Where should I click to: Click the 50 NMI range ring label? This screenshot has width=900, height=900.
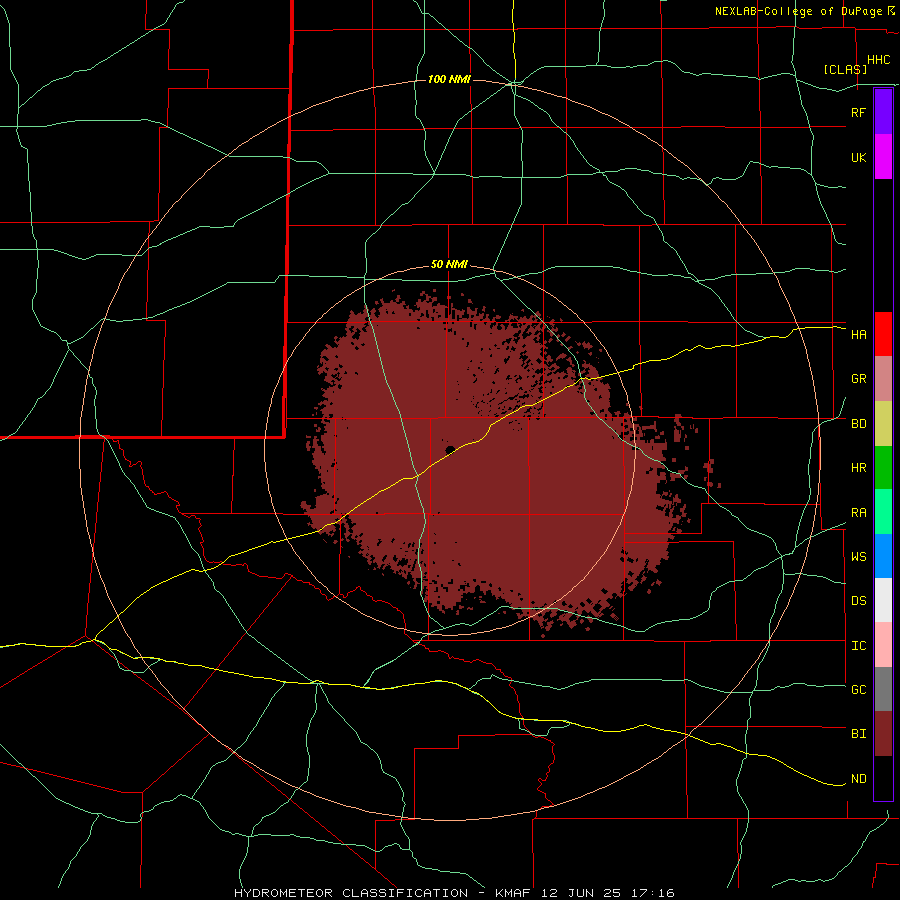click(449, 265)
